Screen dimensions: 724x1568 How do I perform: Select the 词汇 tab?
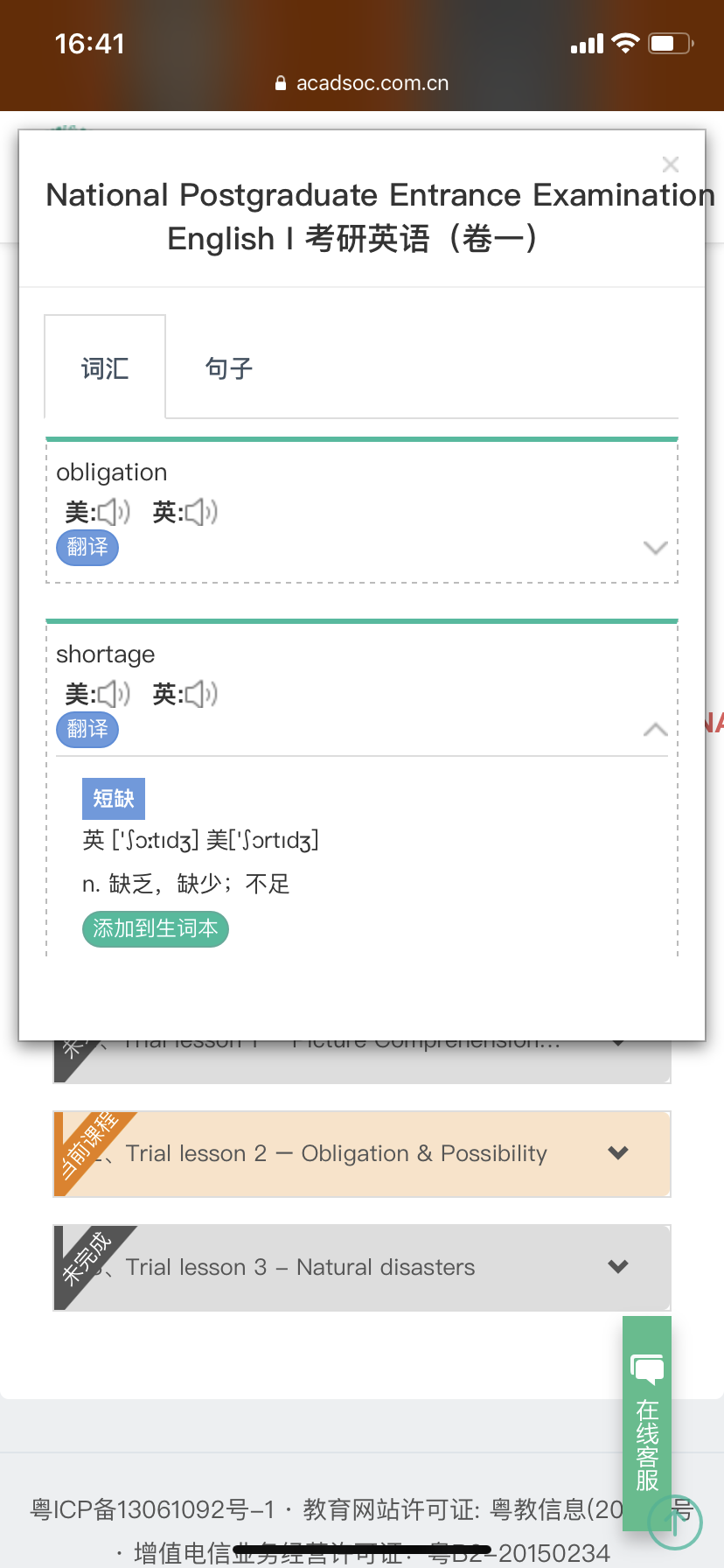click(x=104, y=367)
